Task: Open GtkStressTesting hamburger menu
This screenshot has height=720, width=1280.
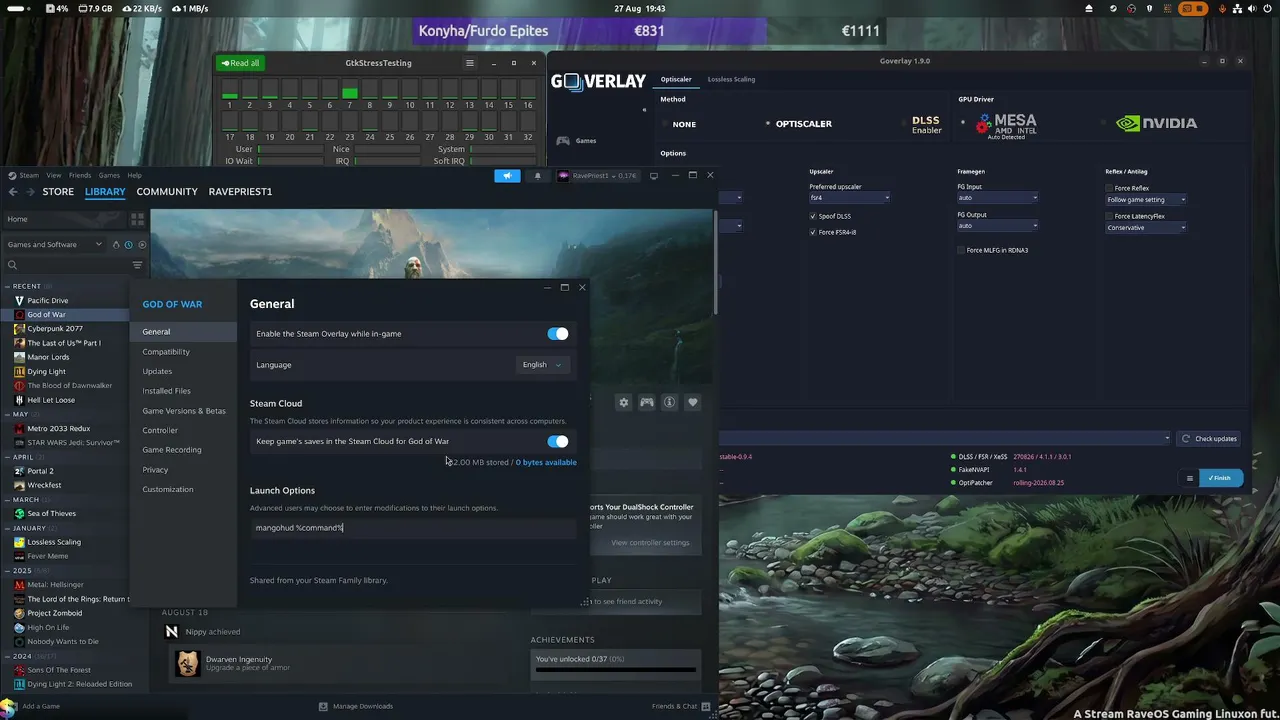Action: [469, 63]
